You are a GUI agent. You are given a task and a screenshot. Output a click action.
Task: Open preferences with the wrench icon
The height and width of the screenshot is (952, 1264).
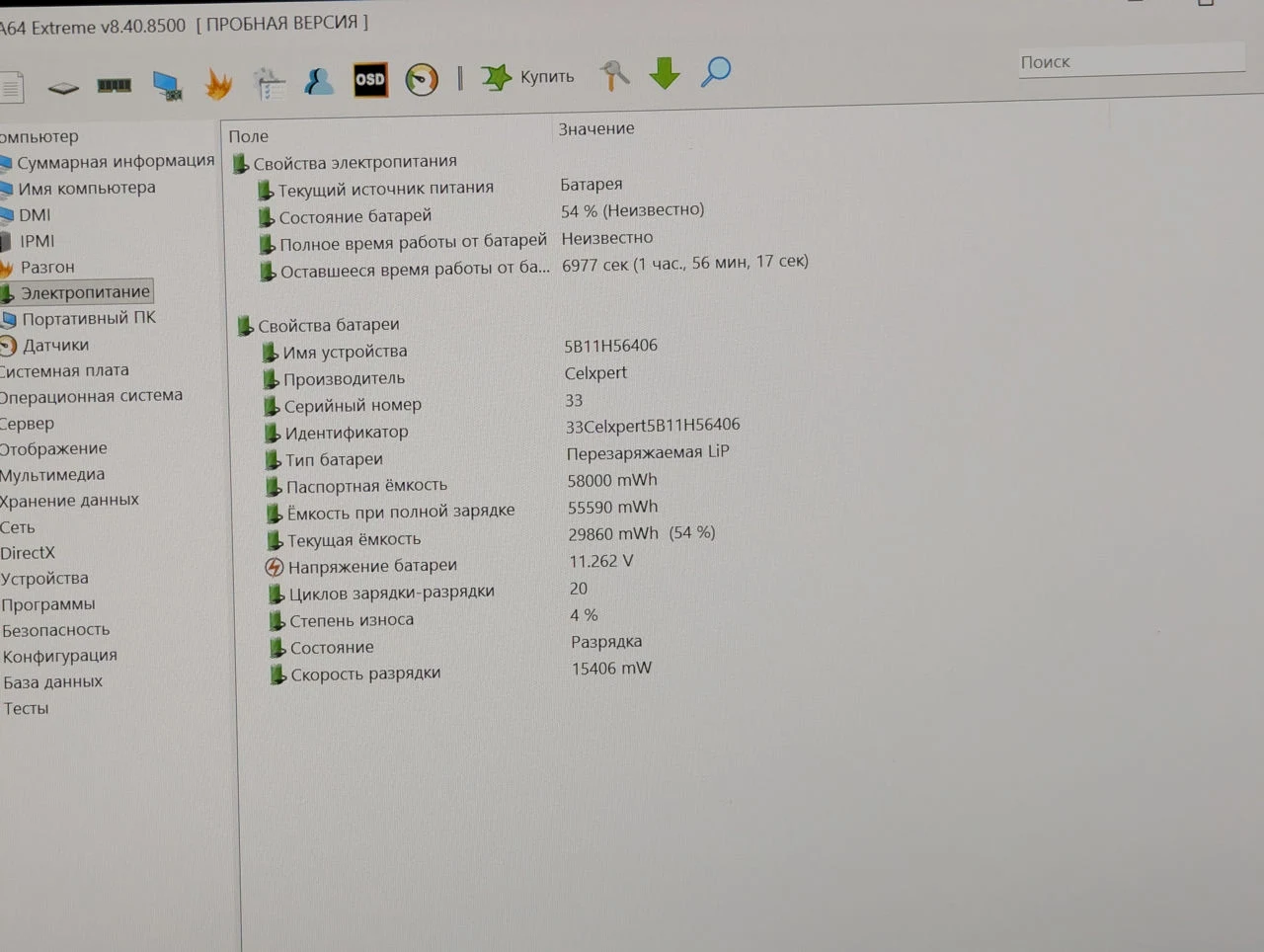(614, 75)
